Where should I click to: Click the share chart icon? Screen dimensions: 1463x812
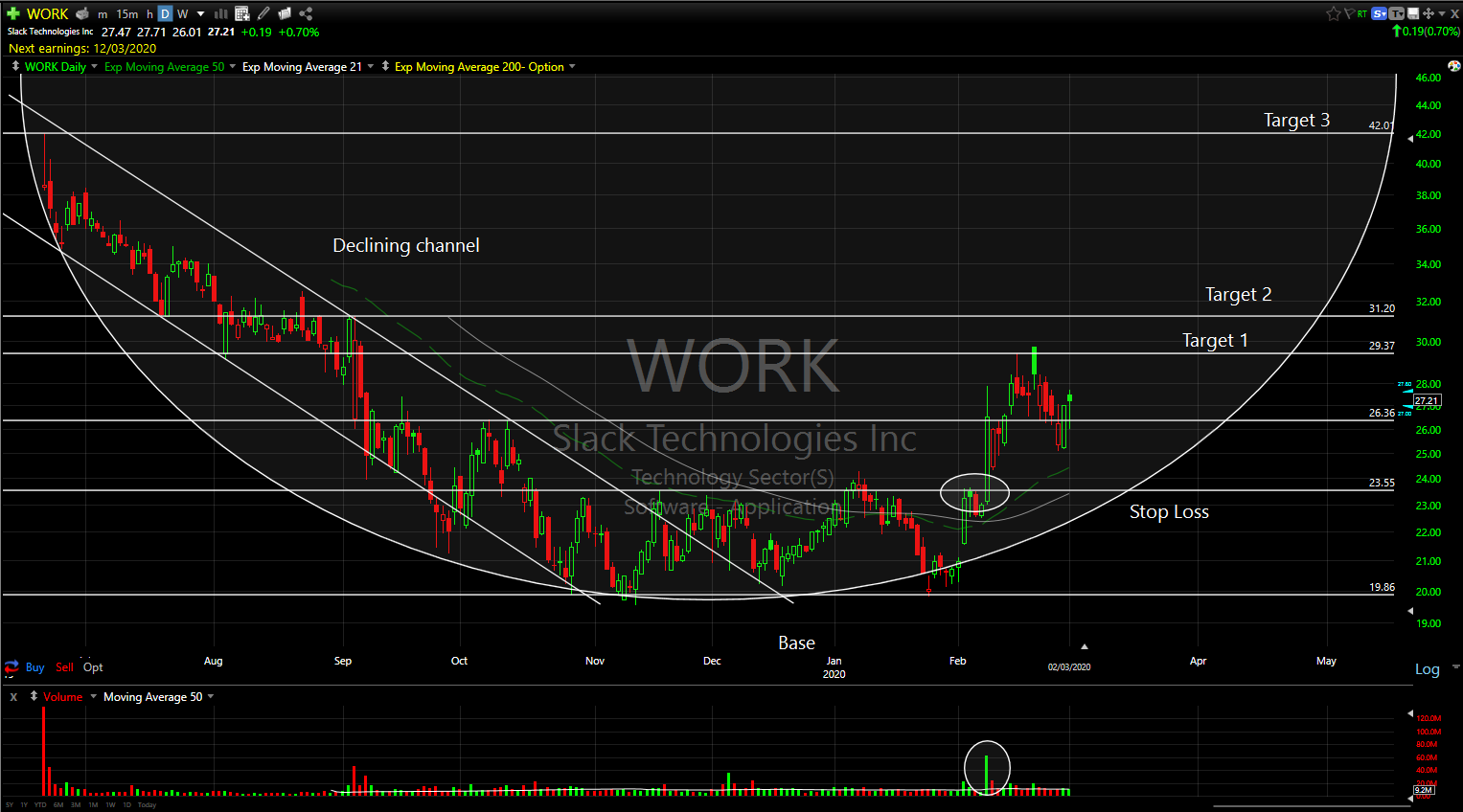306,13
